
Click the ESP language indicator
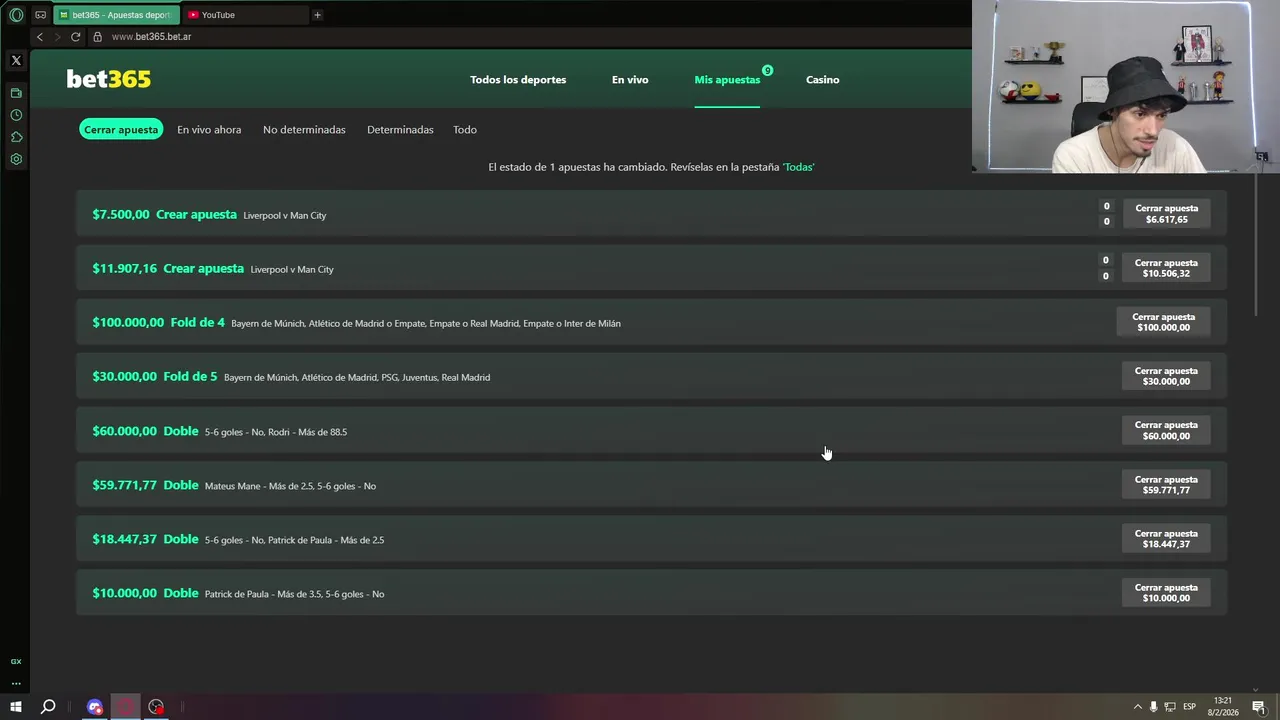1190,707
